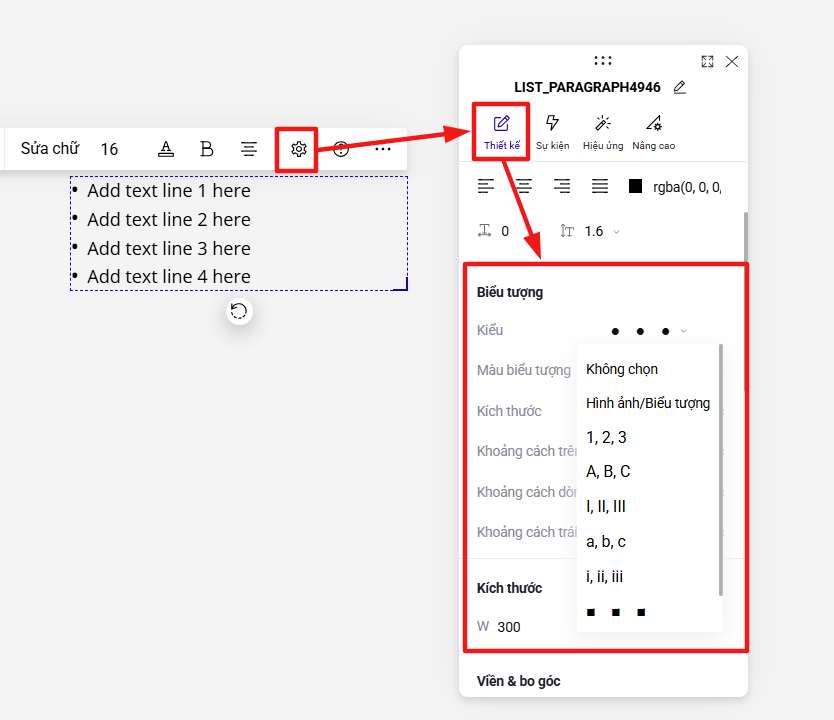Change the font size 16 field
Screen dimensions: 834x720
(x=109, y=149)
